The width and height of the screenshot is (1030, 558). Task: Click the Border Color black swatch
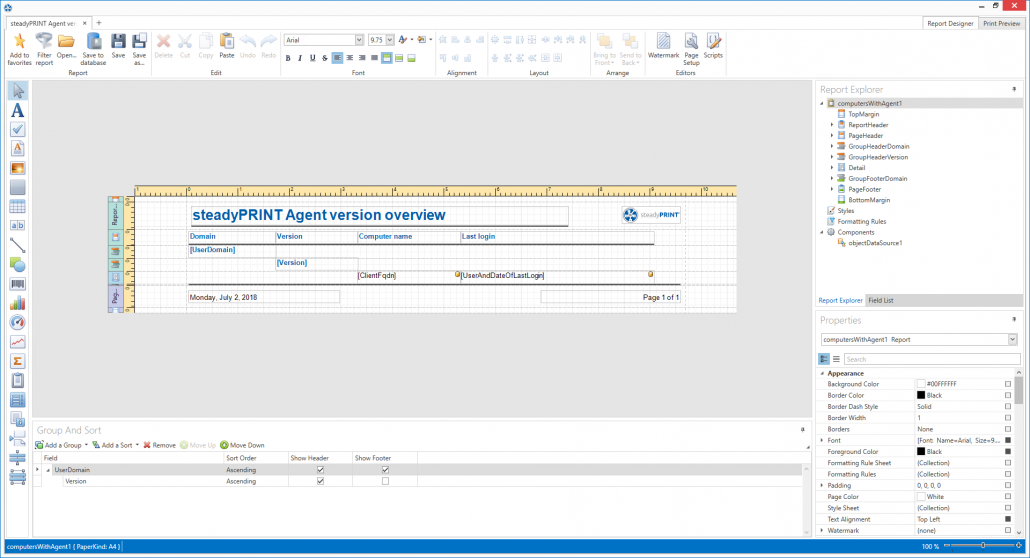(921, 395)
